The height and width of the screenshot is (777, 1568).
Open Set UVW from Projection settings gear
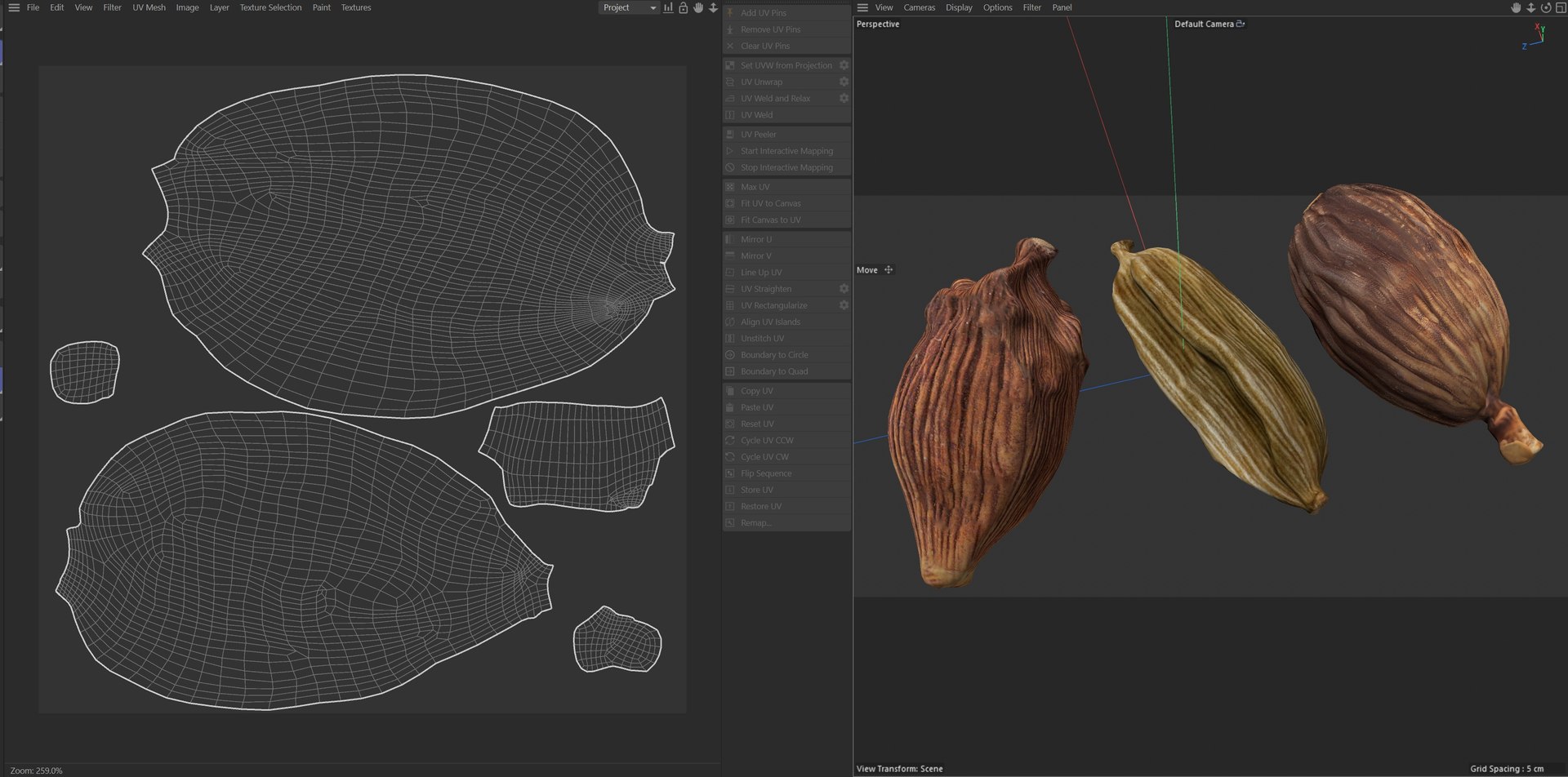844,65
